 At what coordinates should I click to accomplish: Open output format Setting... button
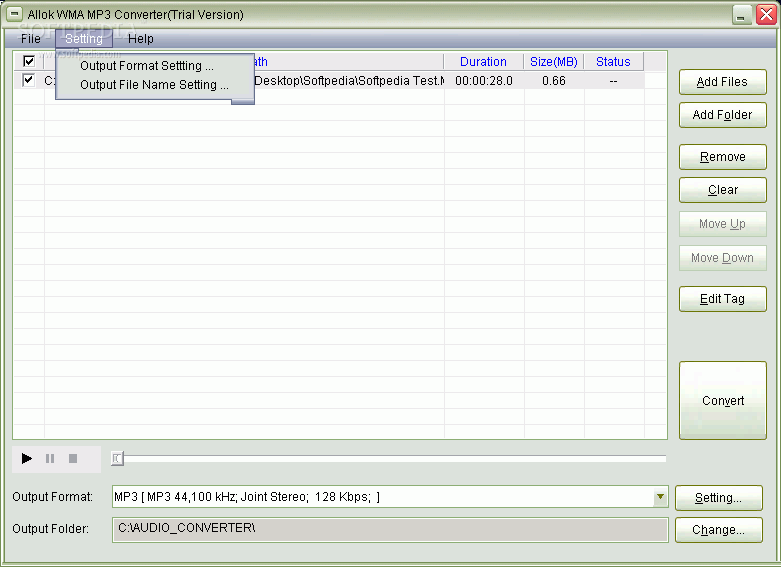718,498
